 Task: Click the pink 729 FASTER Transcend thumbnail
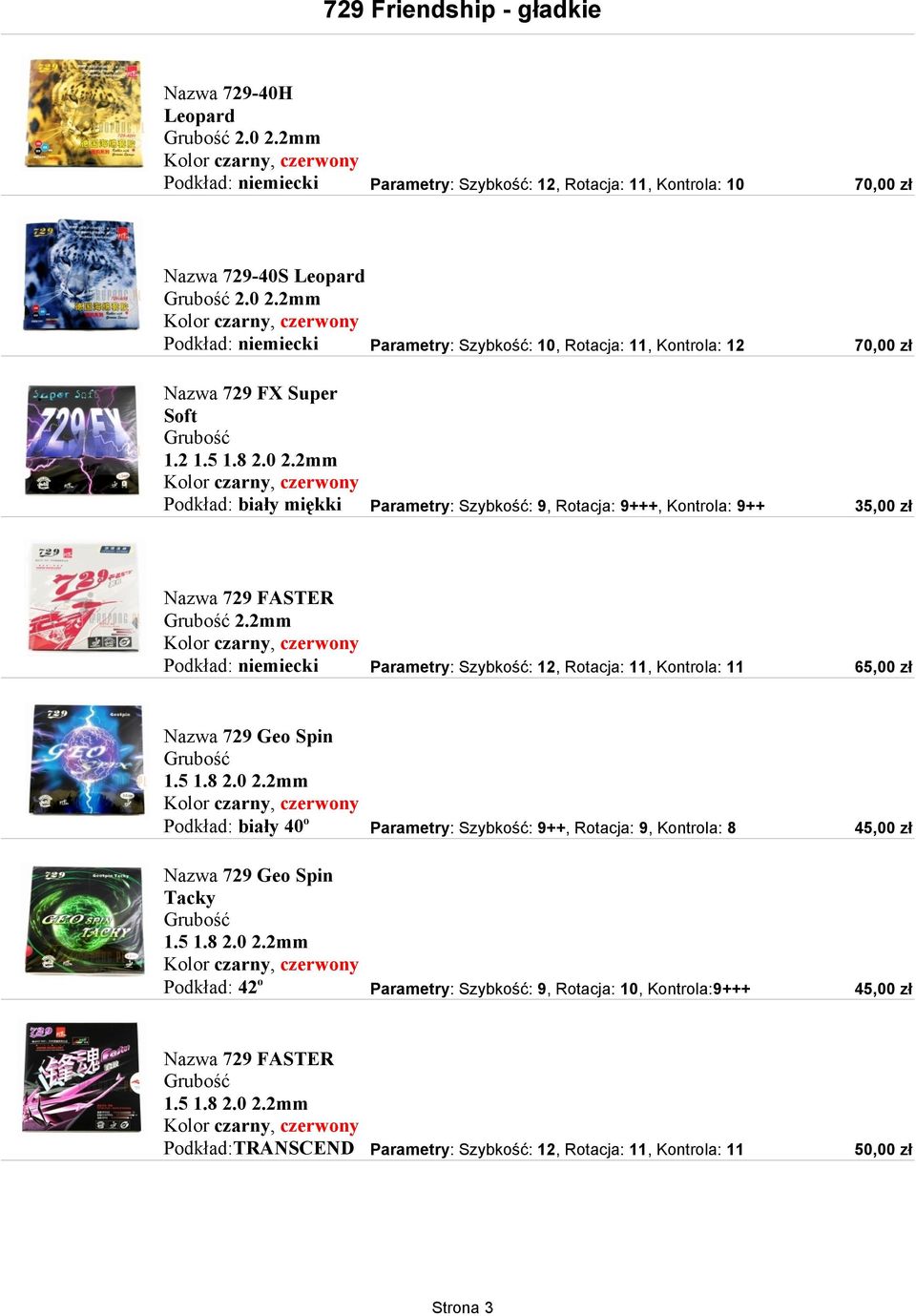click(81, 1077)
